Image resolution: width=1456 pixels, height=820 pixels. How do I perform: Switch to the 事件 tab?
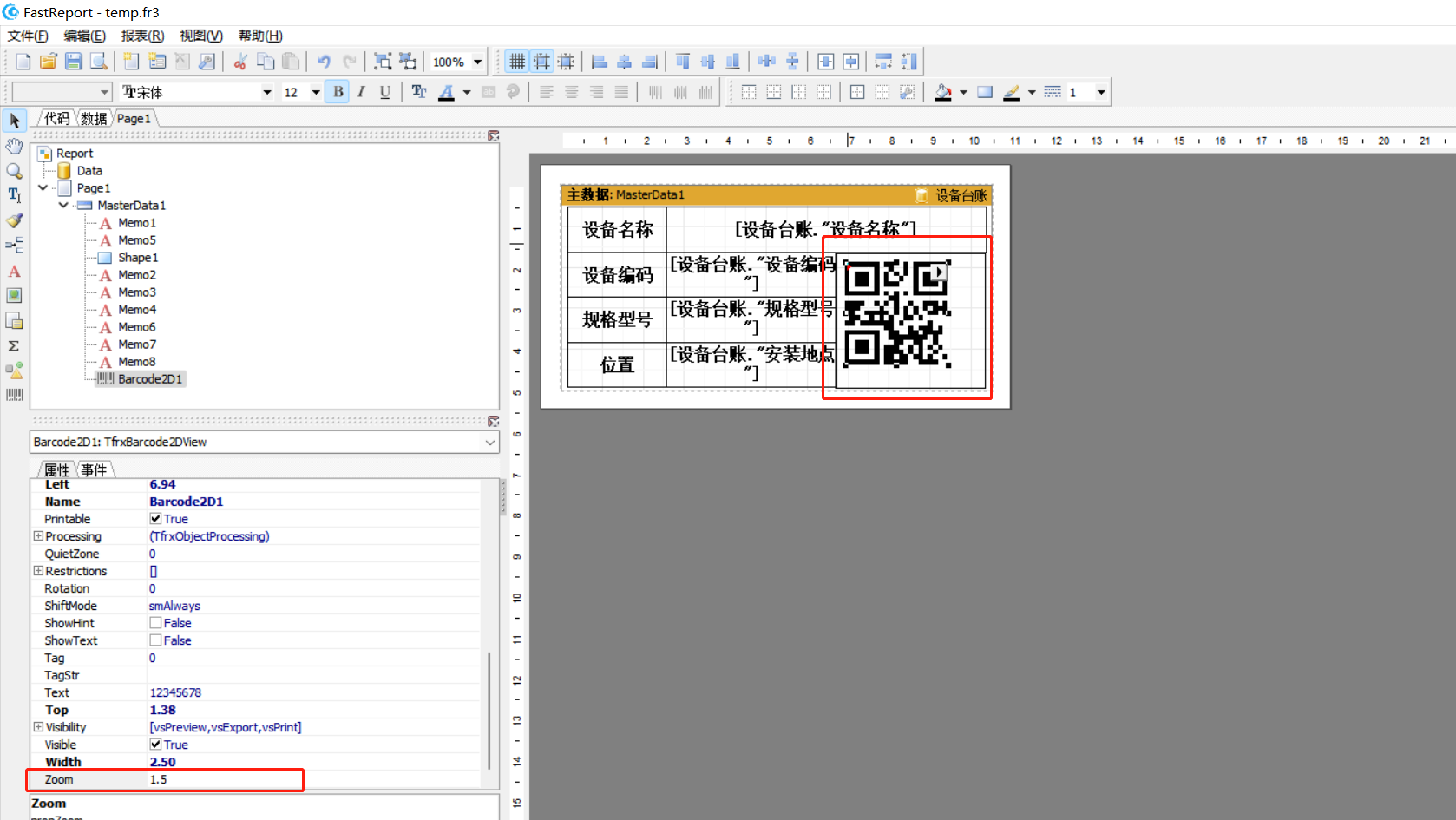coord(94,469)
